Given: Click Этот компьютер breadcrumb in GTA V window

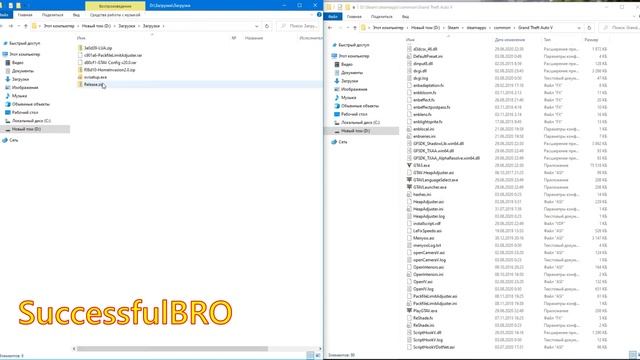Looking at the screenshot, I should point(388,28).
